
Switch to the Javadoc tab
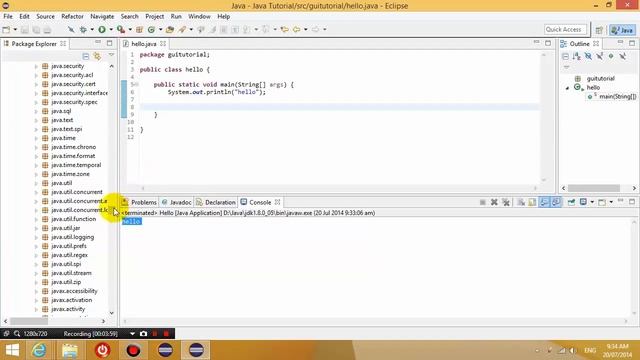coord(176,202)
